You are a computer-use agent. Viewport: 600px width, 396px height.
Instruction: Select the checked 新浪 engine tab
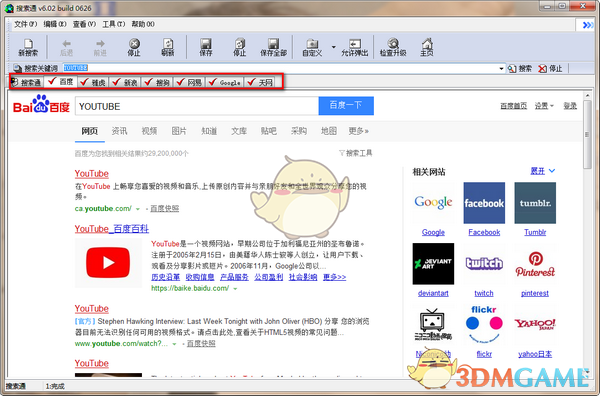125,82
